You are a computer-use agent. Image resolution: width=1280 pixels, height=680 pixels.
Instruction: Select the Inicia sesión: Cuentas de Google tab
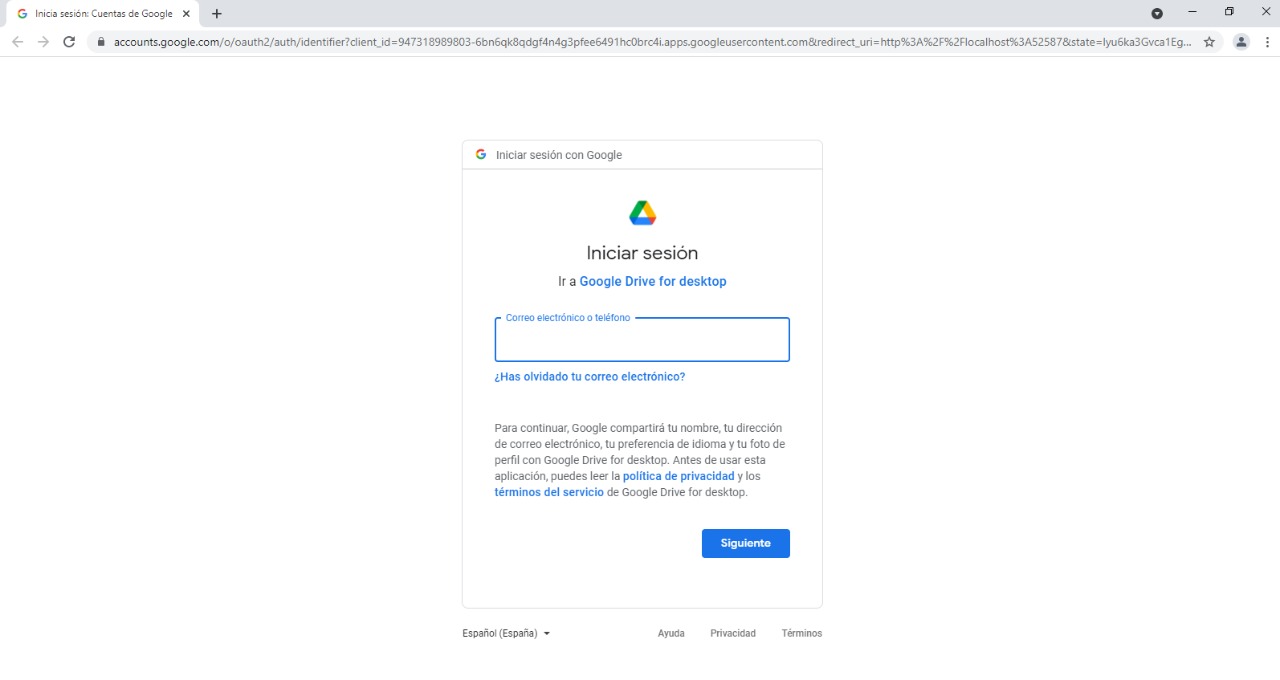[102, 14]
